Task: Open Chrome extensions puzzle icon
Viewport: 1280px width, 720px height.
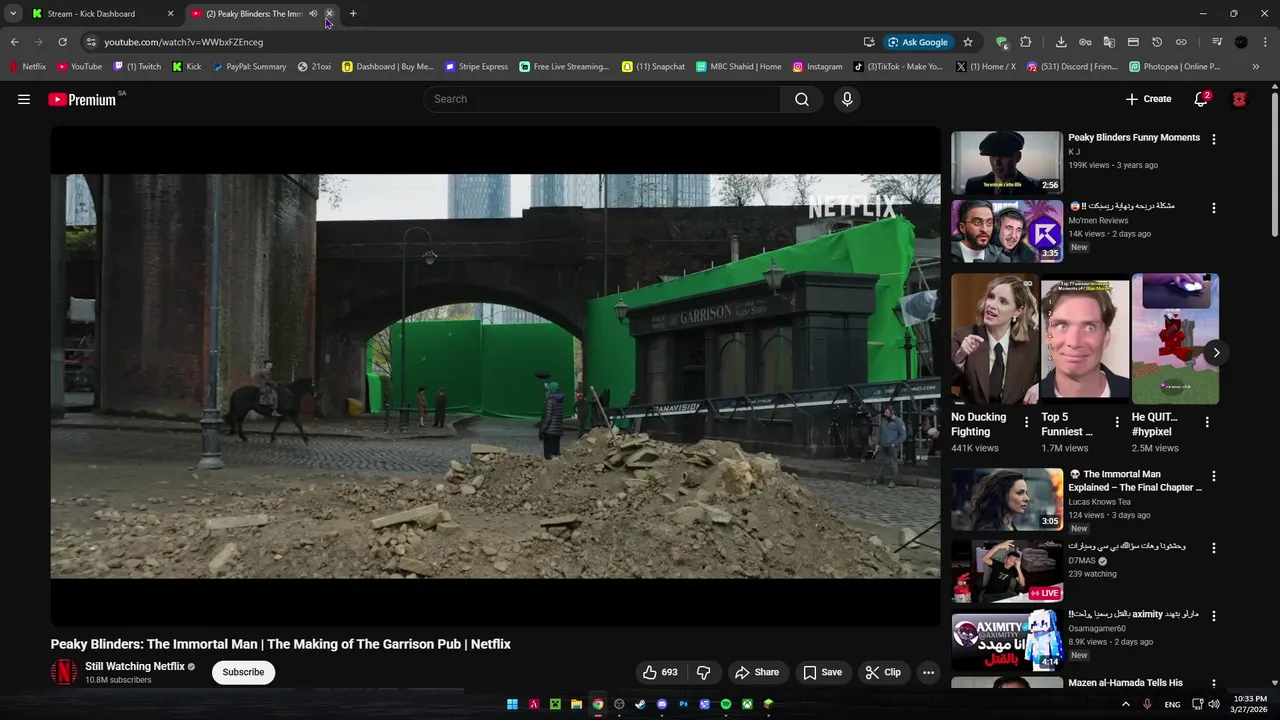Action: tap(1026, 42)
